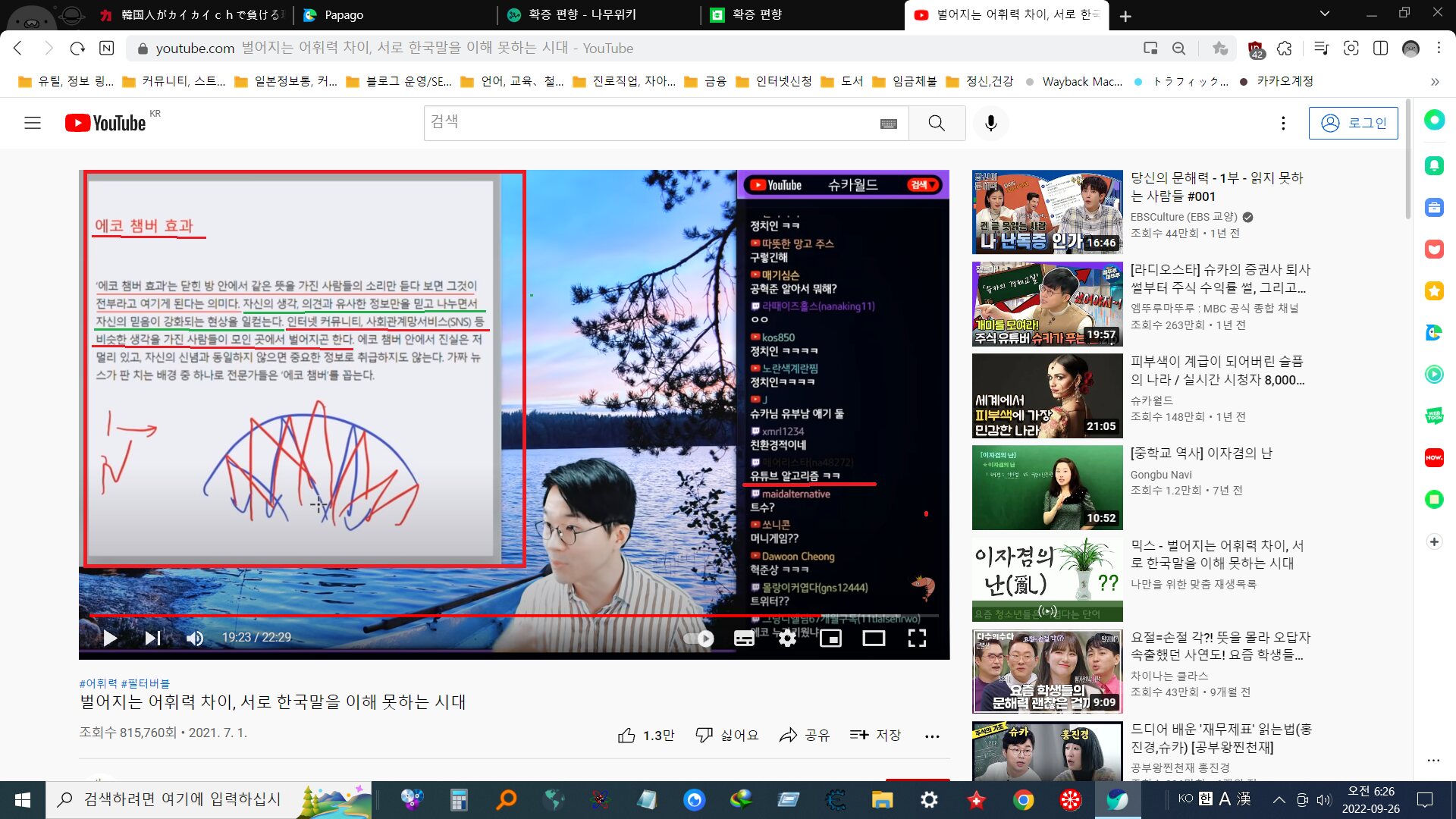Open player settings gear
Screen dimensions: 1456x819
pos(787,639)
